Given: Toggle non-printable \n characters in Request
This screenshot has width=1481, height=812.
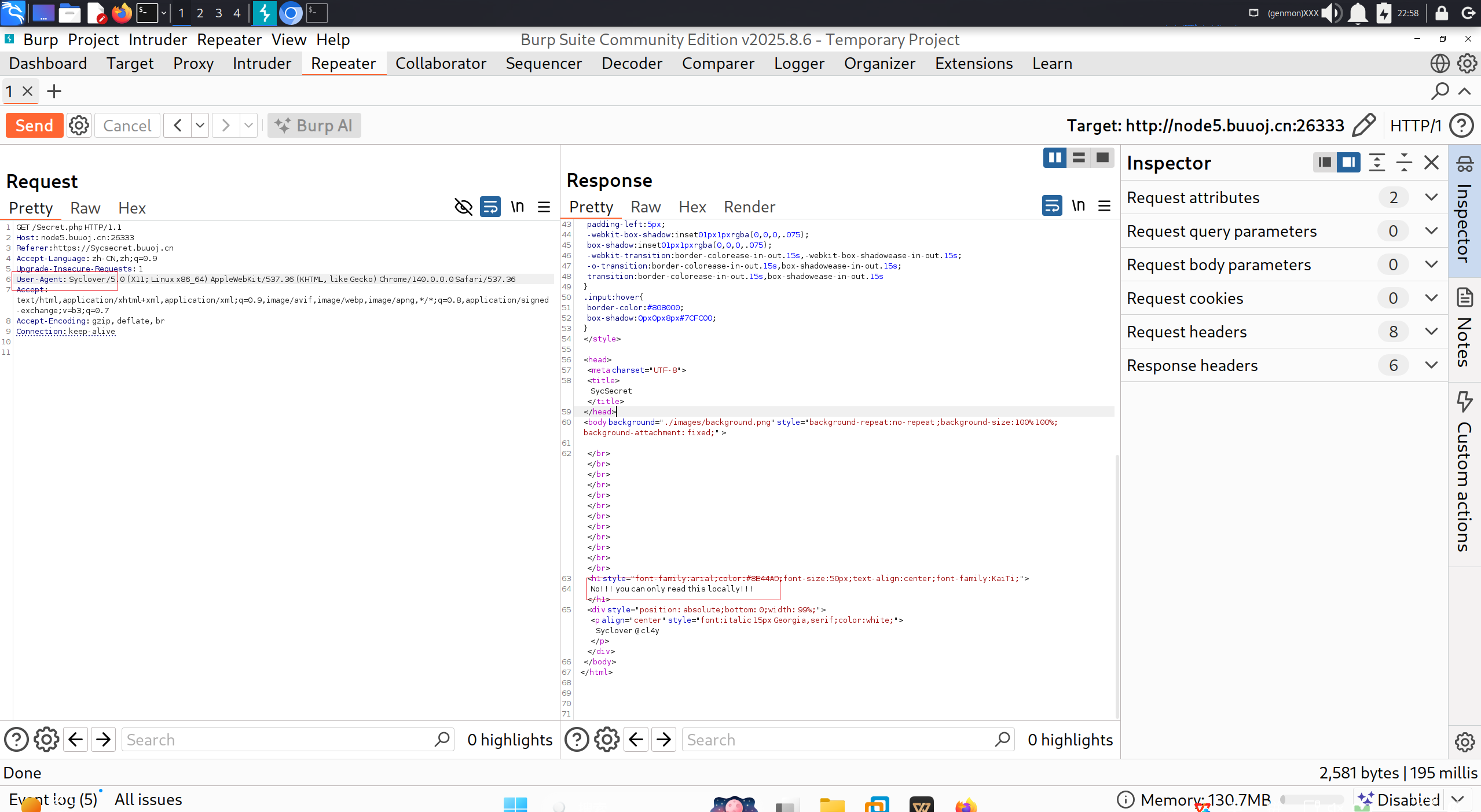Looking at the screenshot, I should [517, 207].
